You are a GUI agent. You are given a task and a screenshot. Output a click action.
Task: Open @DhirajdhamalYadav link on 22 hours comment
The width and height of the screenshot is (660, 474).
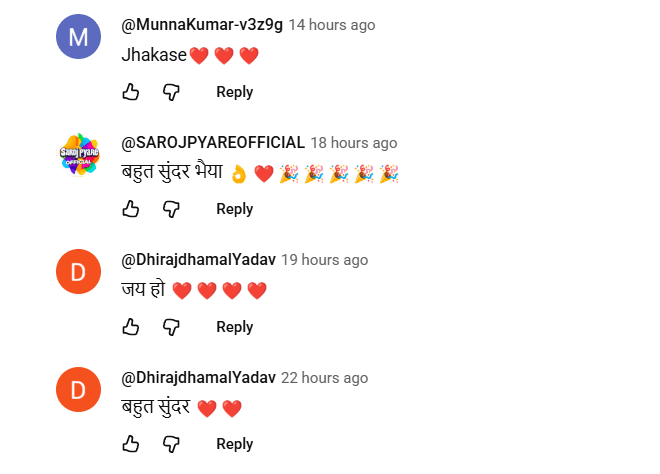tap(198, 378)
